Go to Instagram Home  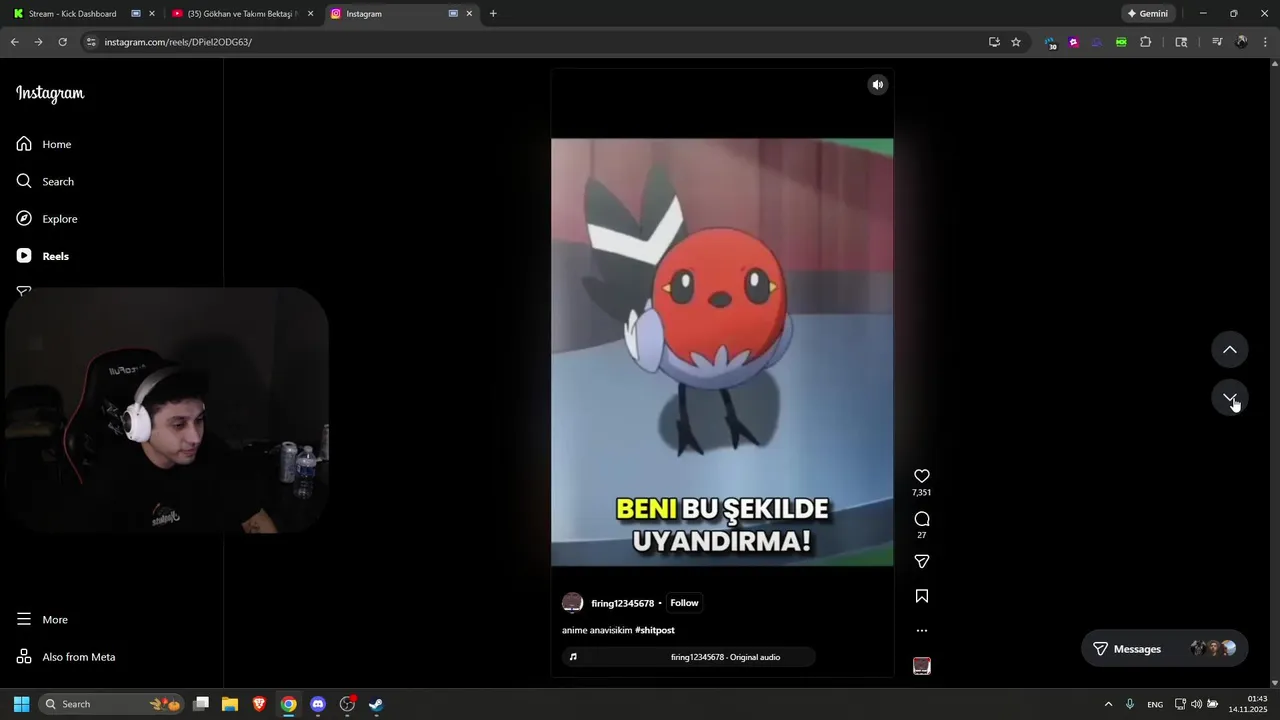coord(44,144)
